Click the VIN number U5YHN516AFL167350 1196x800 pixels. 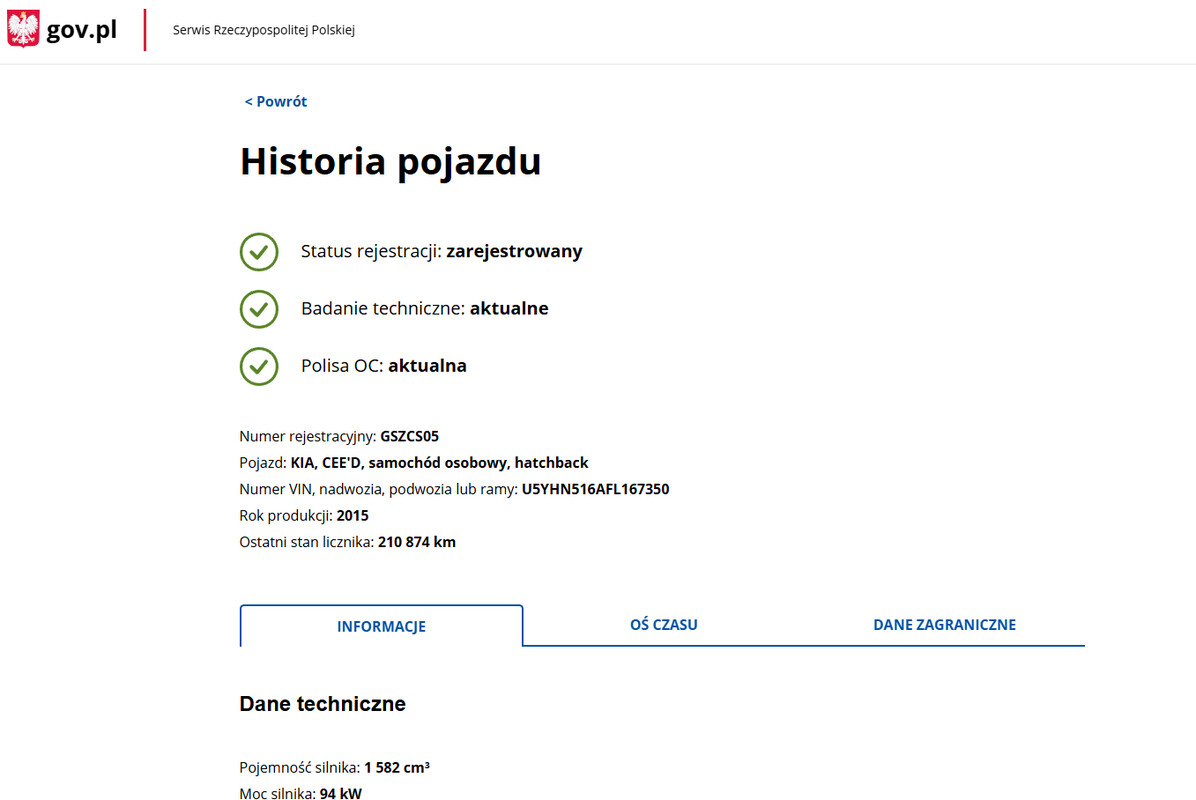(596, 489)
